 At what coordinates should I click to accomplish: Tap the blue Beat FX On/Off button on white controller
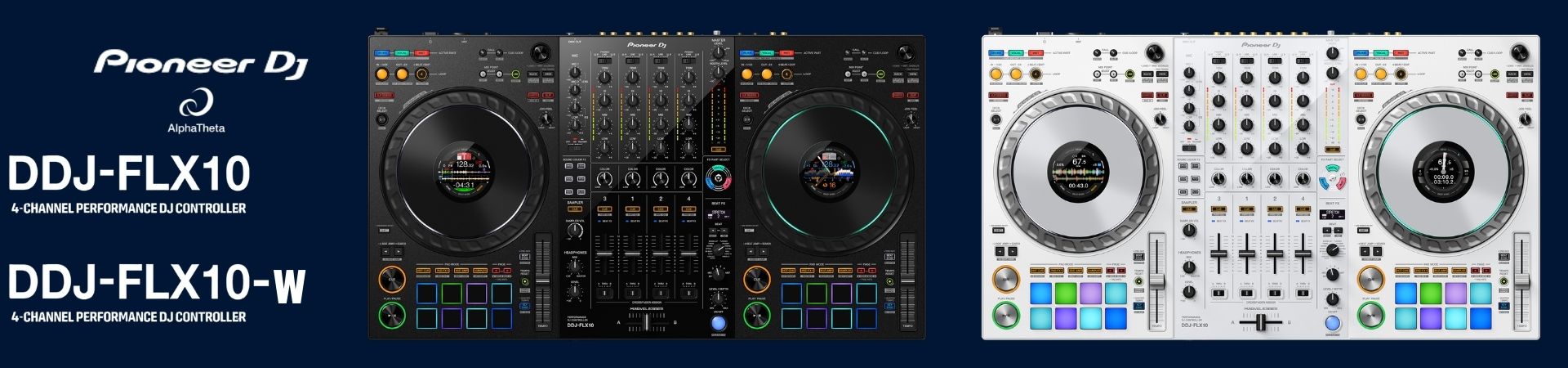[1332, 323]
